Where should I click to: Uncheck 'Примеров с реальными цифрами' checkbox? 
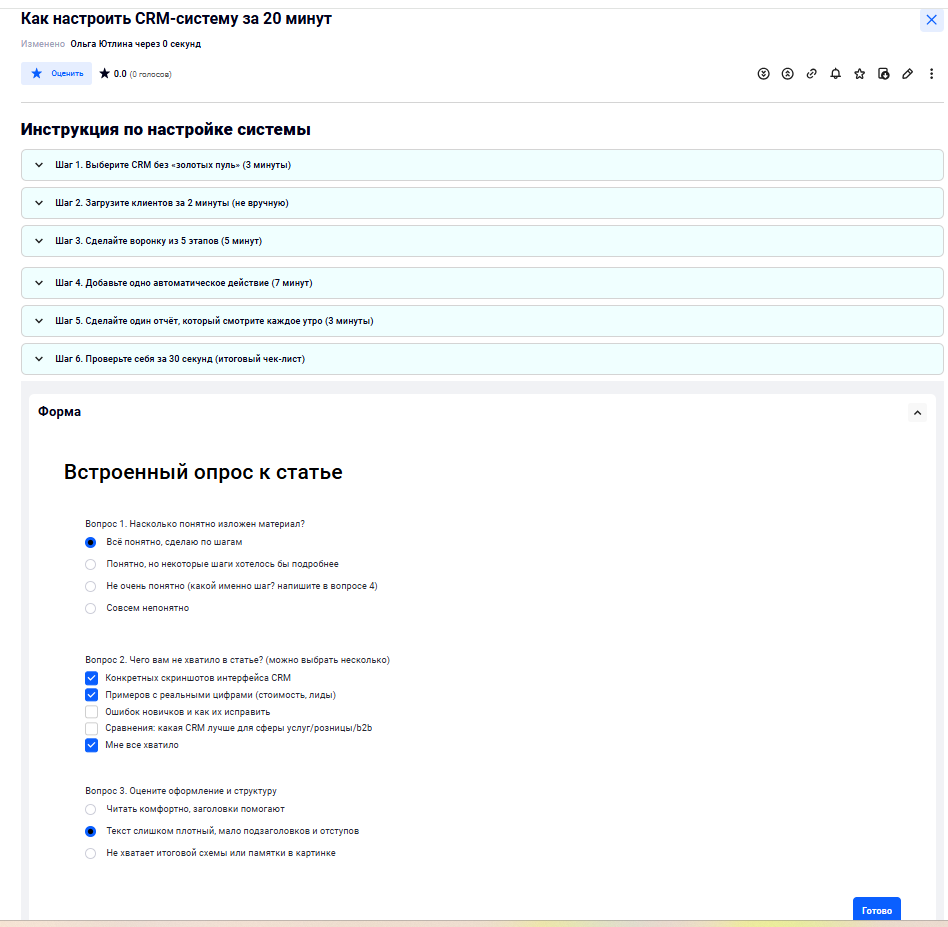click(x=91, y=695)
